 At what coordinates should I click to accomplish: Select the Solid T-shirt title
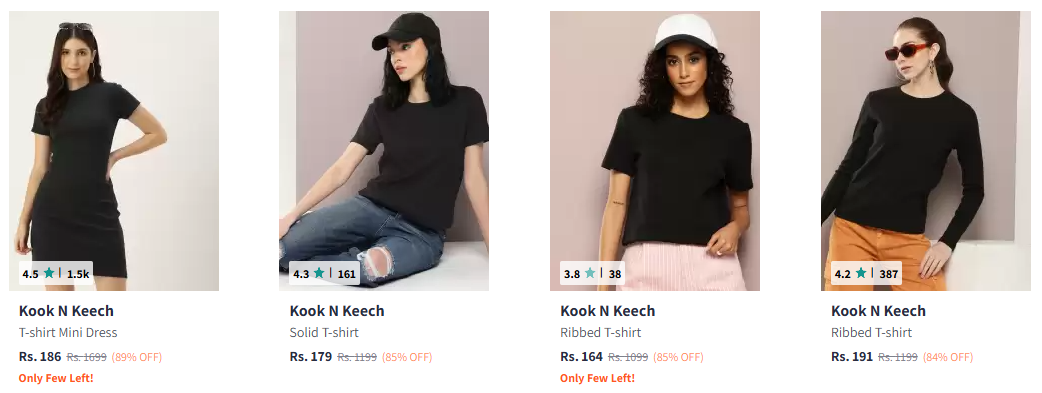tap(324, 332)
